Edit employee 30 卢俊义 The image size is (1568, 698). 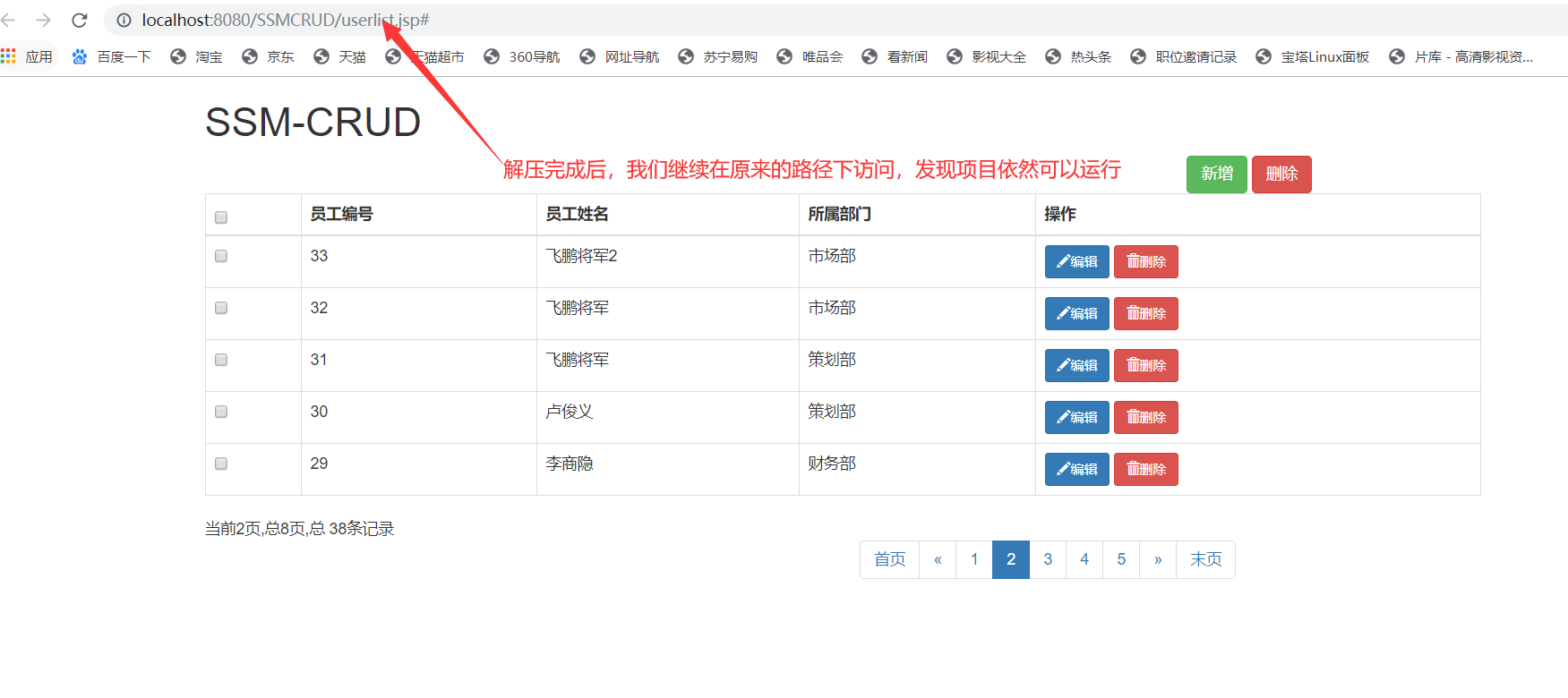click(1077, 418)
